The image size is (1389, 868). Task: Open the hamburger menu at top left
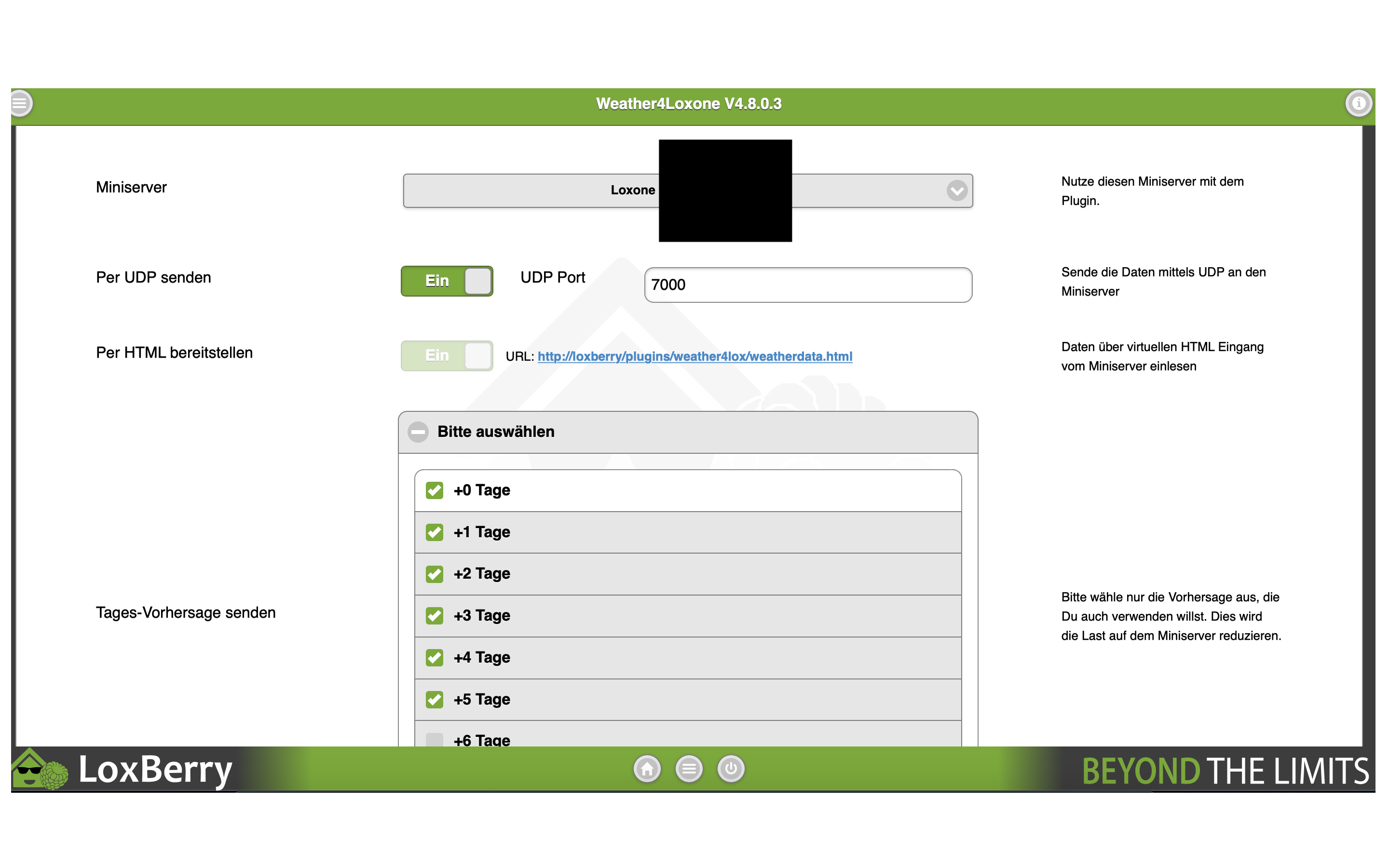tap(21, 104)
